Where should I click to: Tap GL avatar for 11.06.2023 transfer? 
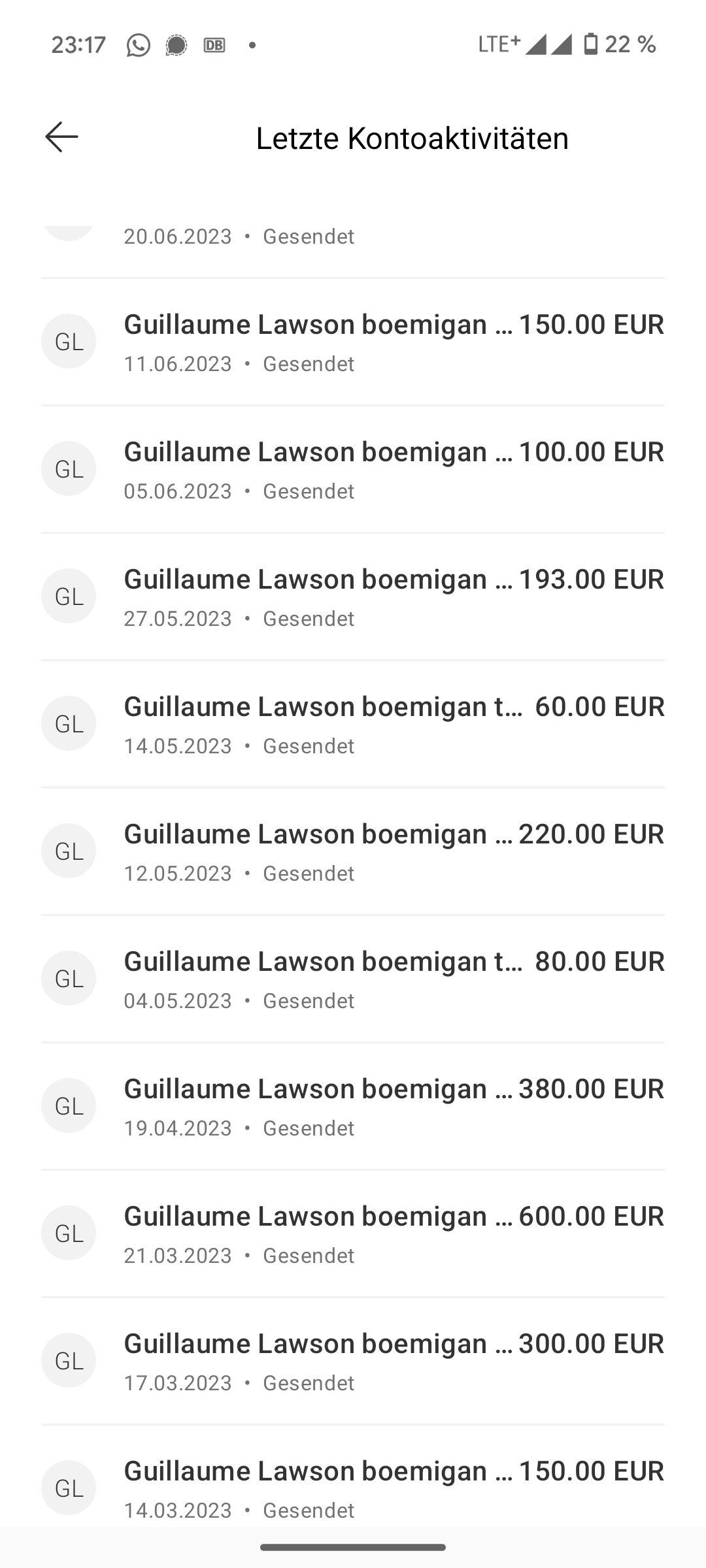click(69, 341)
